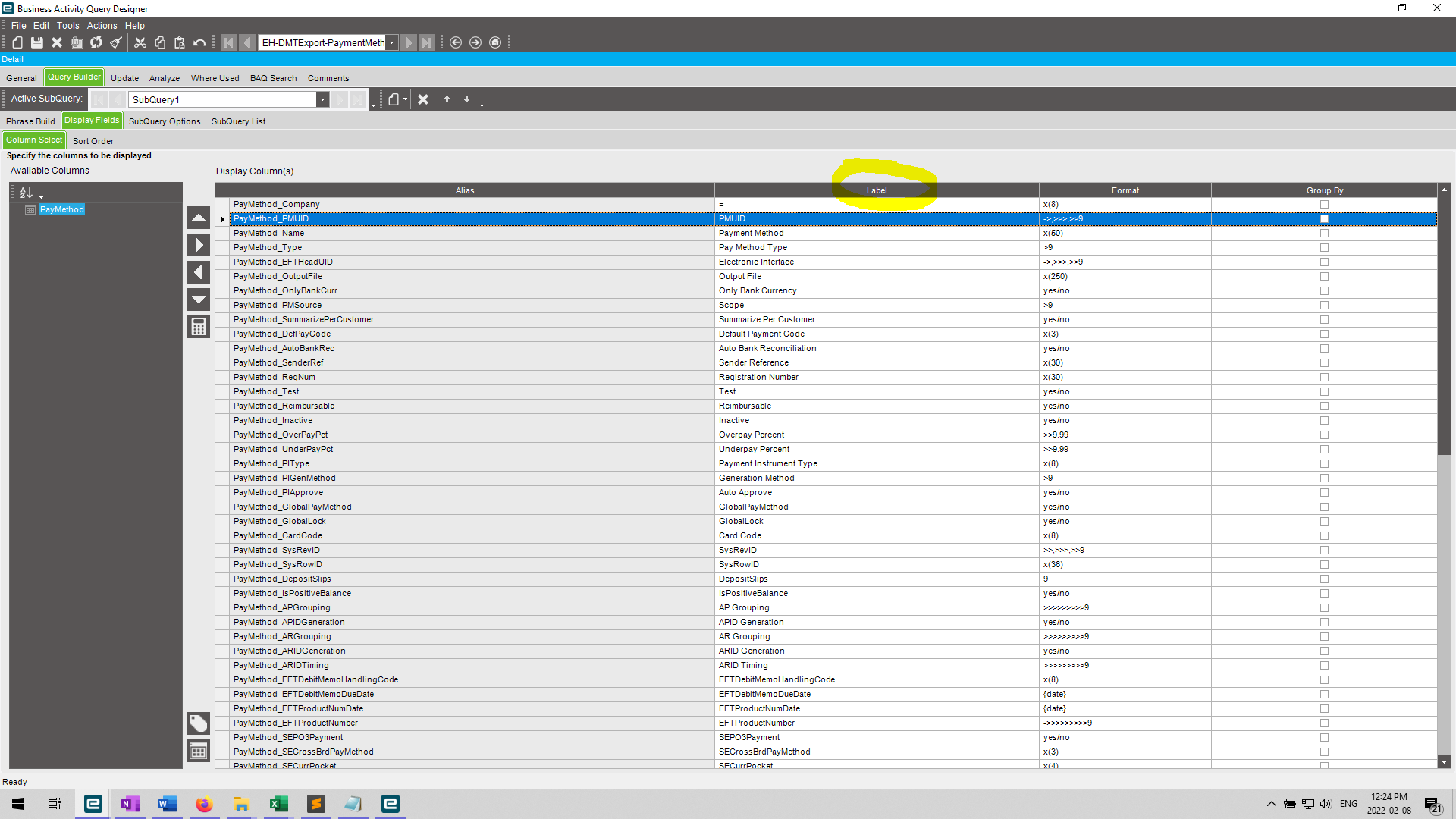
Task: Switch to the Sort Order tab
Action: coord(93,141)
